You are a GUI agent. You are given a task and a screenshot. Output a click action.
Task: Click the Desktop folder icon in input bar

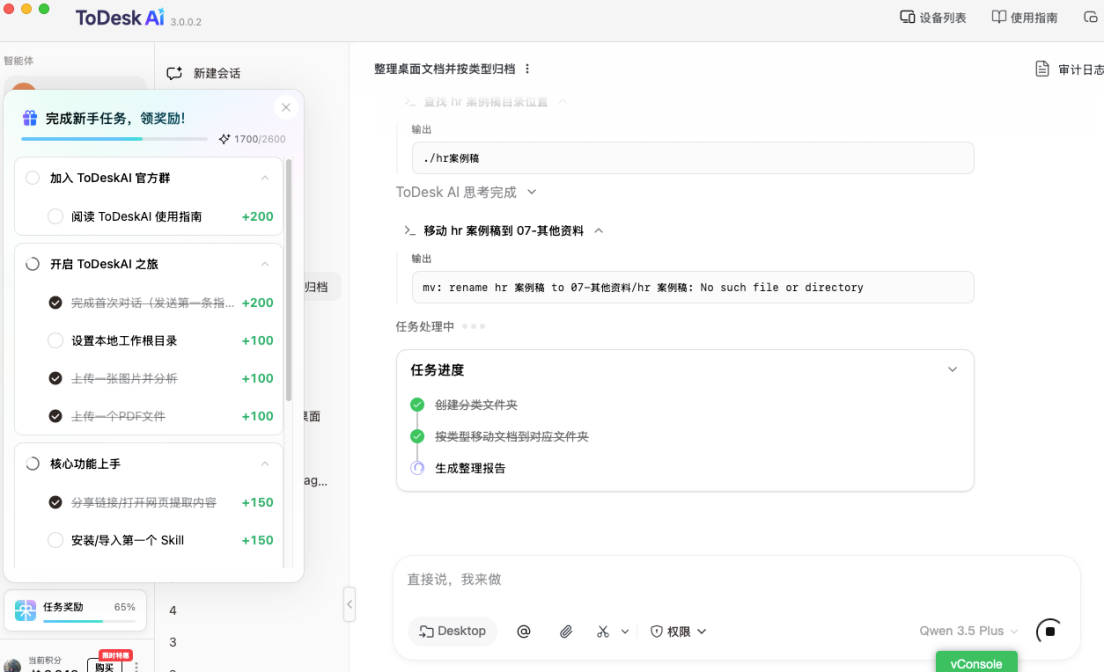(426, 631)
